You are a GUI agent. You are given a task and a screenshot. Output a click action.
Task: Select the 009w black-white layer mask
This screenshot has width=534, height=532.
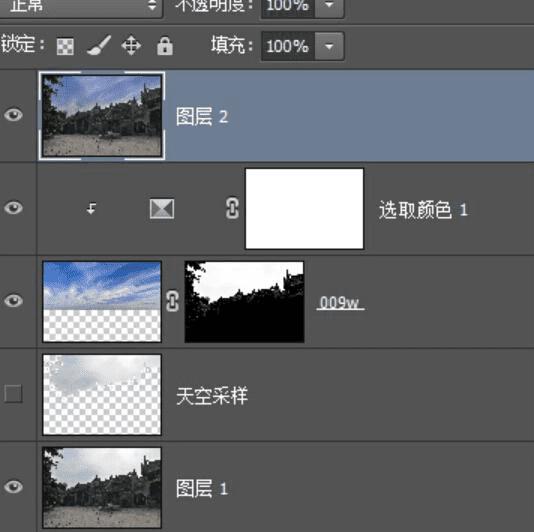tap(244, 301)
